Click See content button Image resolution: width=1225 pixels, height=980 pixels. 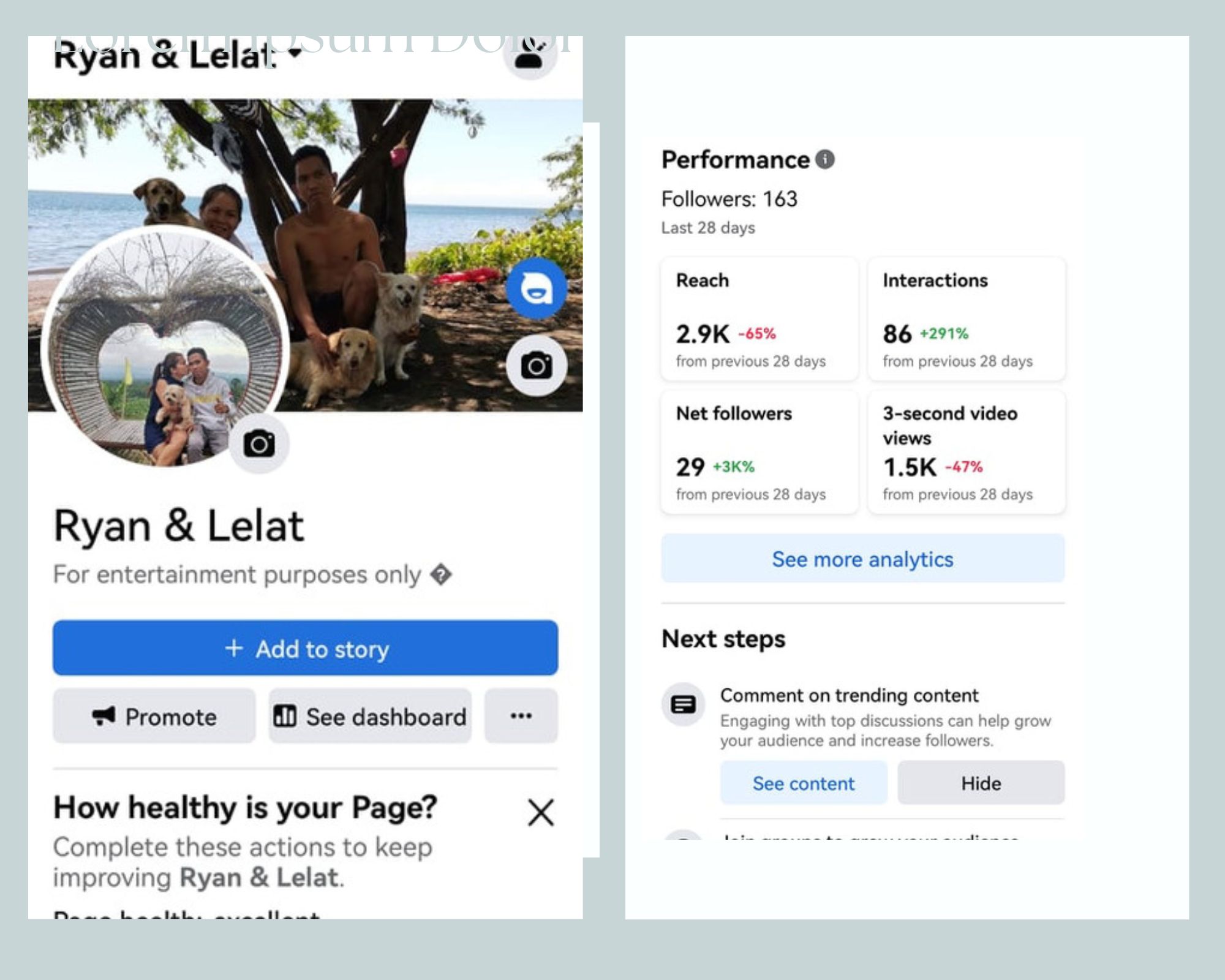[x=803, y=783]
